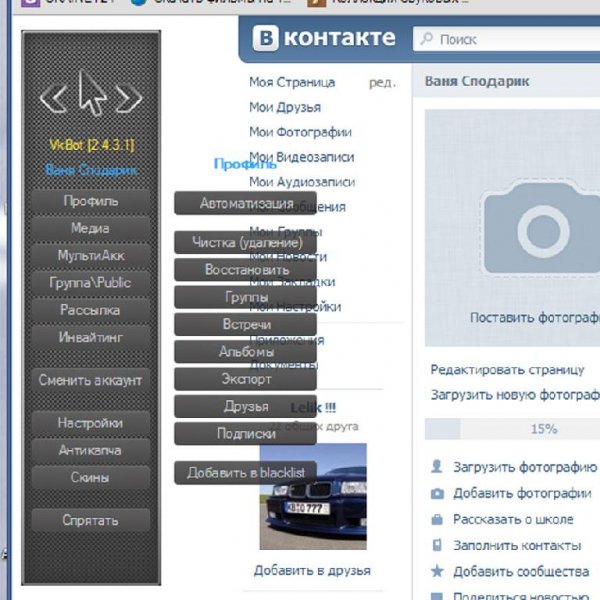Click the search magnifier icon
The image size is (600, 600).
[426, 38]
